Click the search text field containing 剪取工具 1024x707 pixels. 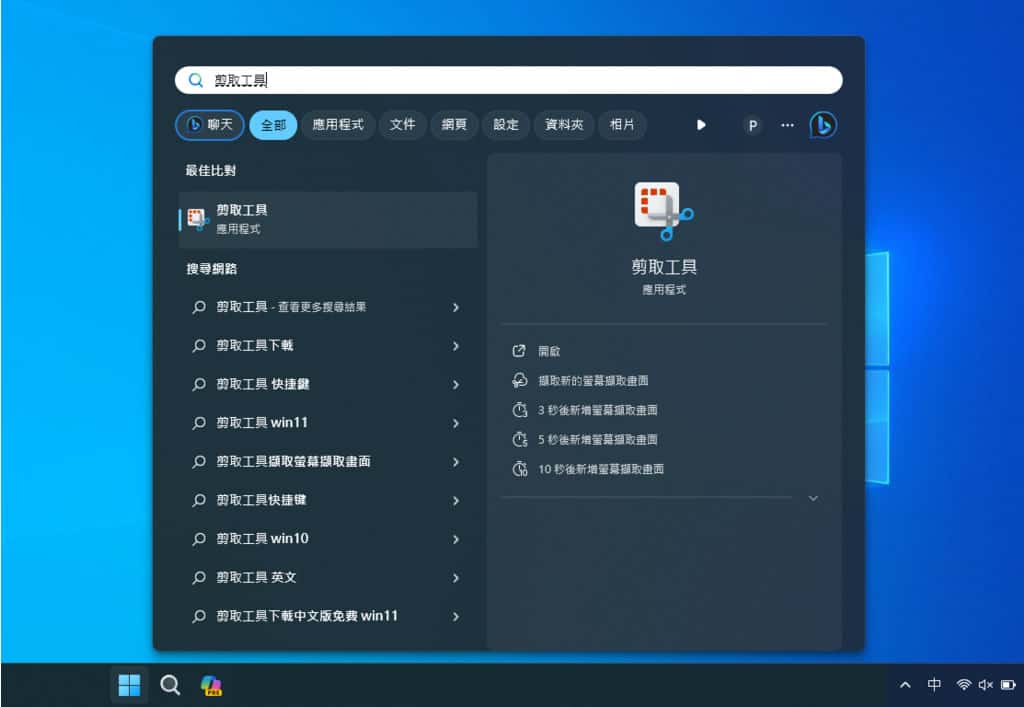coord(508,80)
